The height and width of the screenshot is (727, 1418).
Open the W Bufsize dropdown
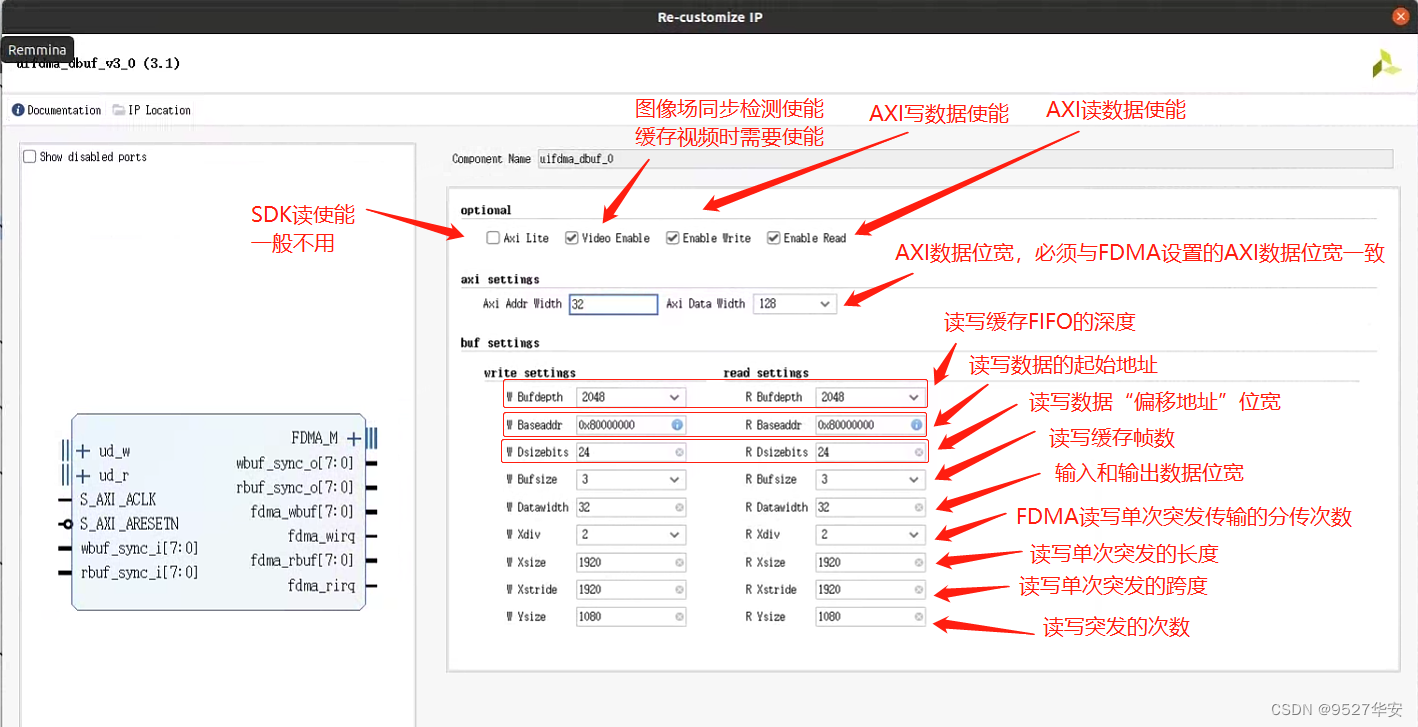[630, 480]
